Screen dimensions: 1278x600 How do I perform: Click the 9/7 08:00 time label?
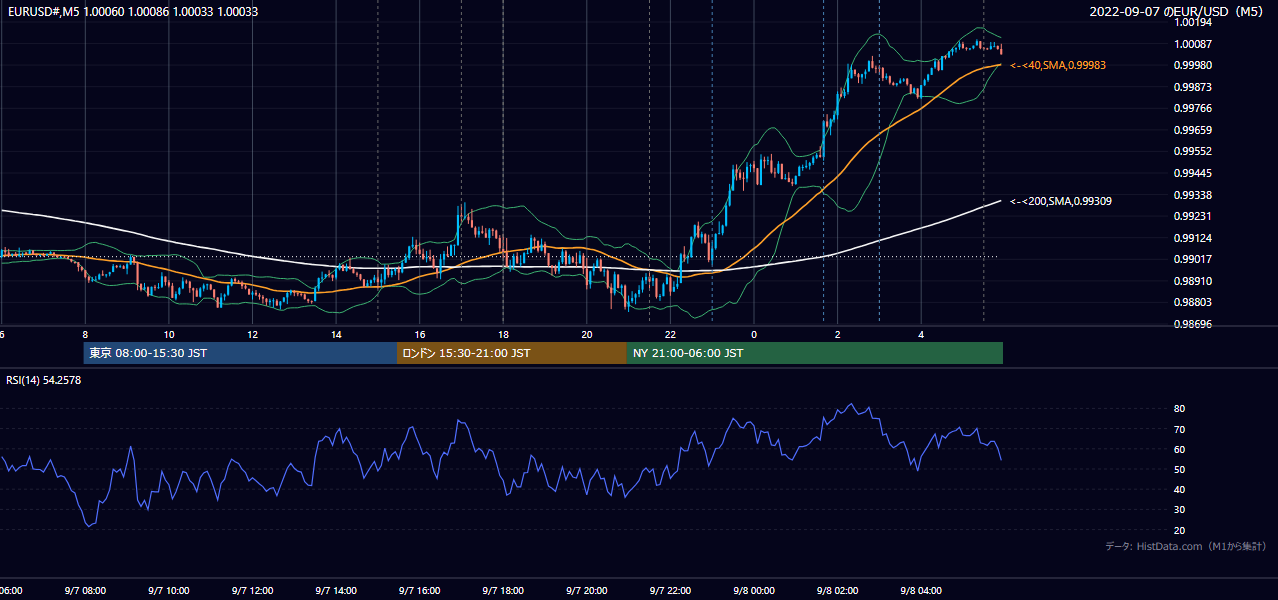pyautogui.click(x=85, y=590)
